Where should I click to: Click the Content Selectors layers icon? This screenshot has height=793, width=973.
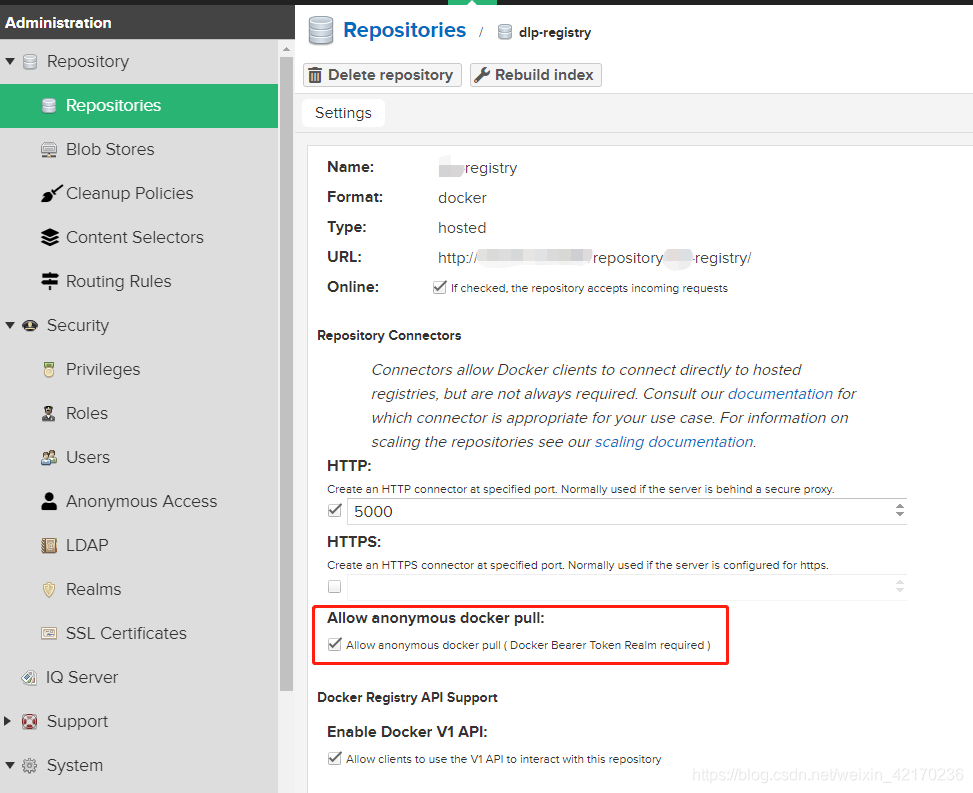click(x=50, y=238)
